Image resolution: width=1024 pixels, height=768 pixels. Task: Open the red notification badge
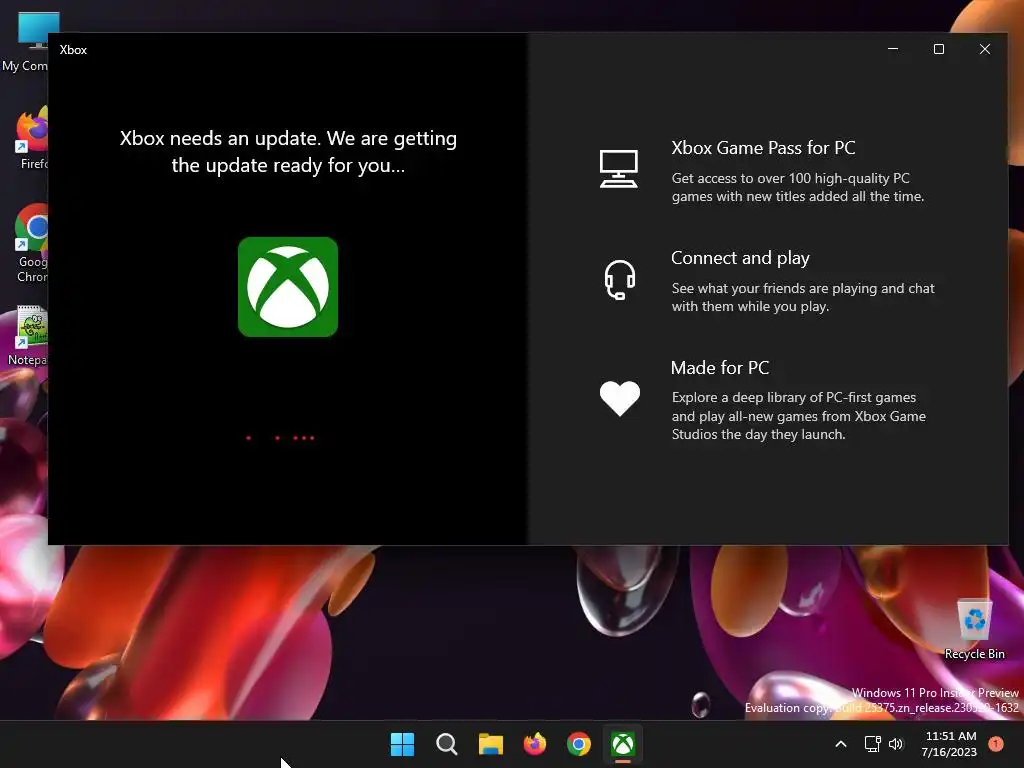[996, 744]
